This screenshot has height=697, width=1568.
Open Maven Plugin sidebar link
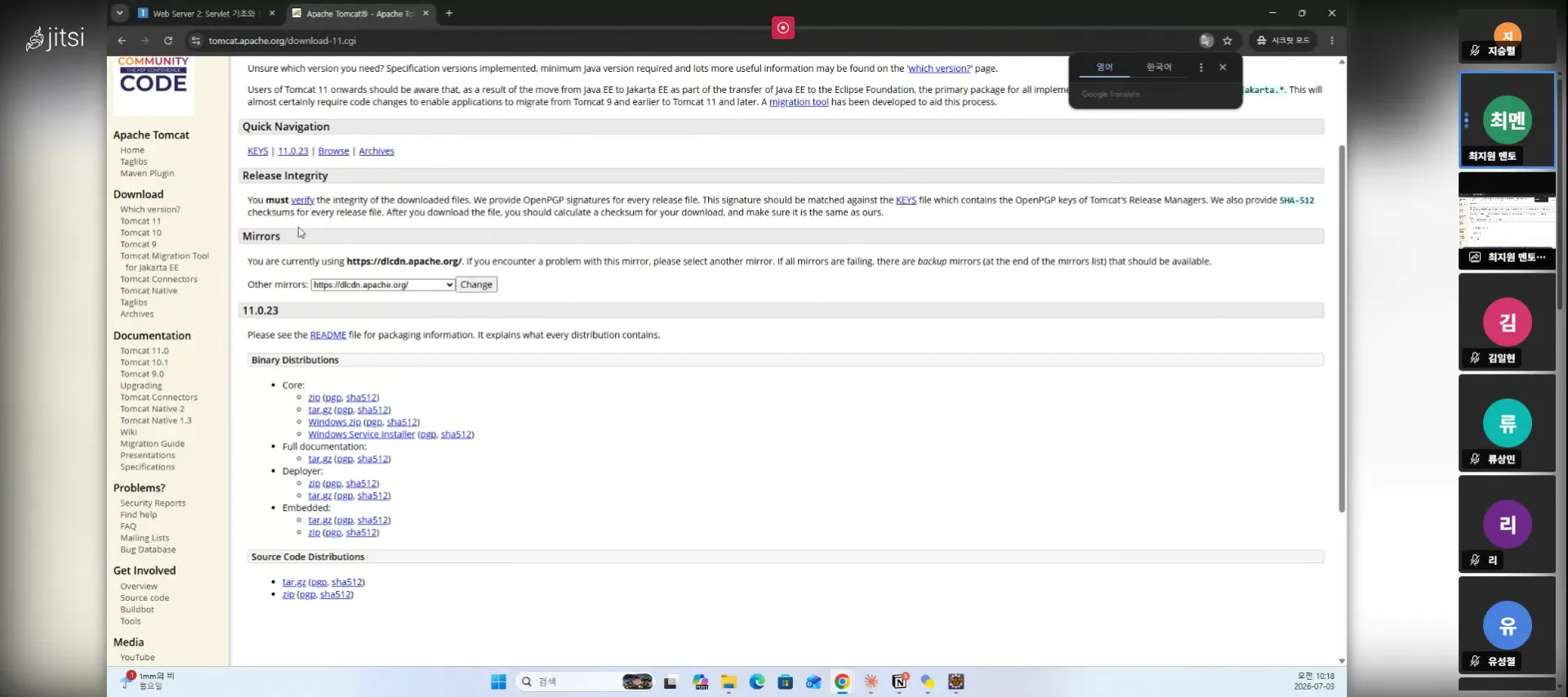[147, 173]
